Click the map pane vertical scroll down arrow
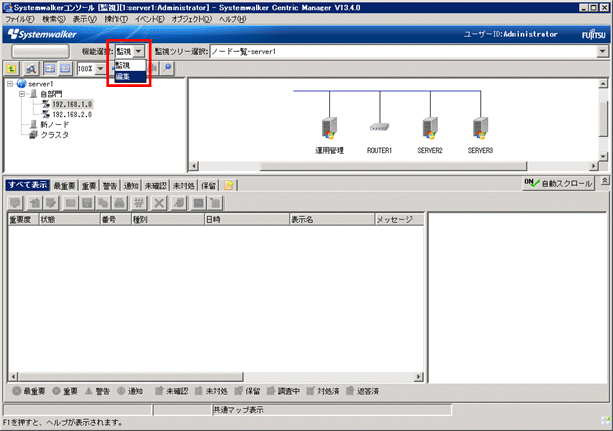 point(603,156)
